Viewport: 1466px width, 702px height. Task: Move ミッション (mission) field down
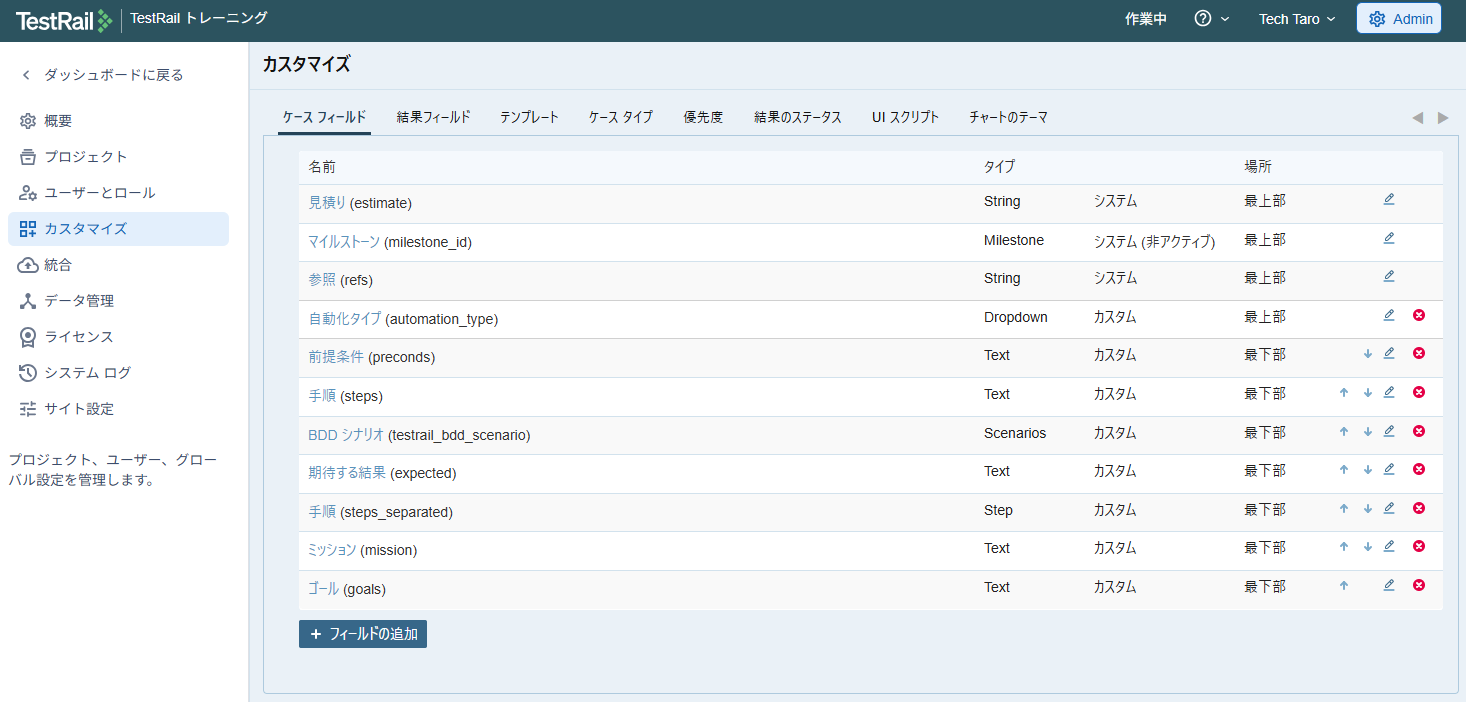coord(1367,547)
